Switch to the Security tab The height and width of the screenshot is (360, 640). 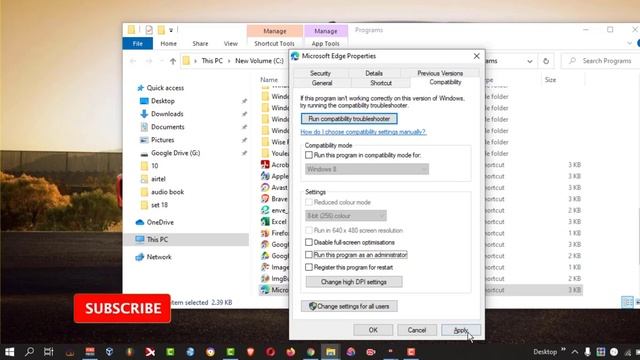320,73
